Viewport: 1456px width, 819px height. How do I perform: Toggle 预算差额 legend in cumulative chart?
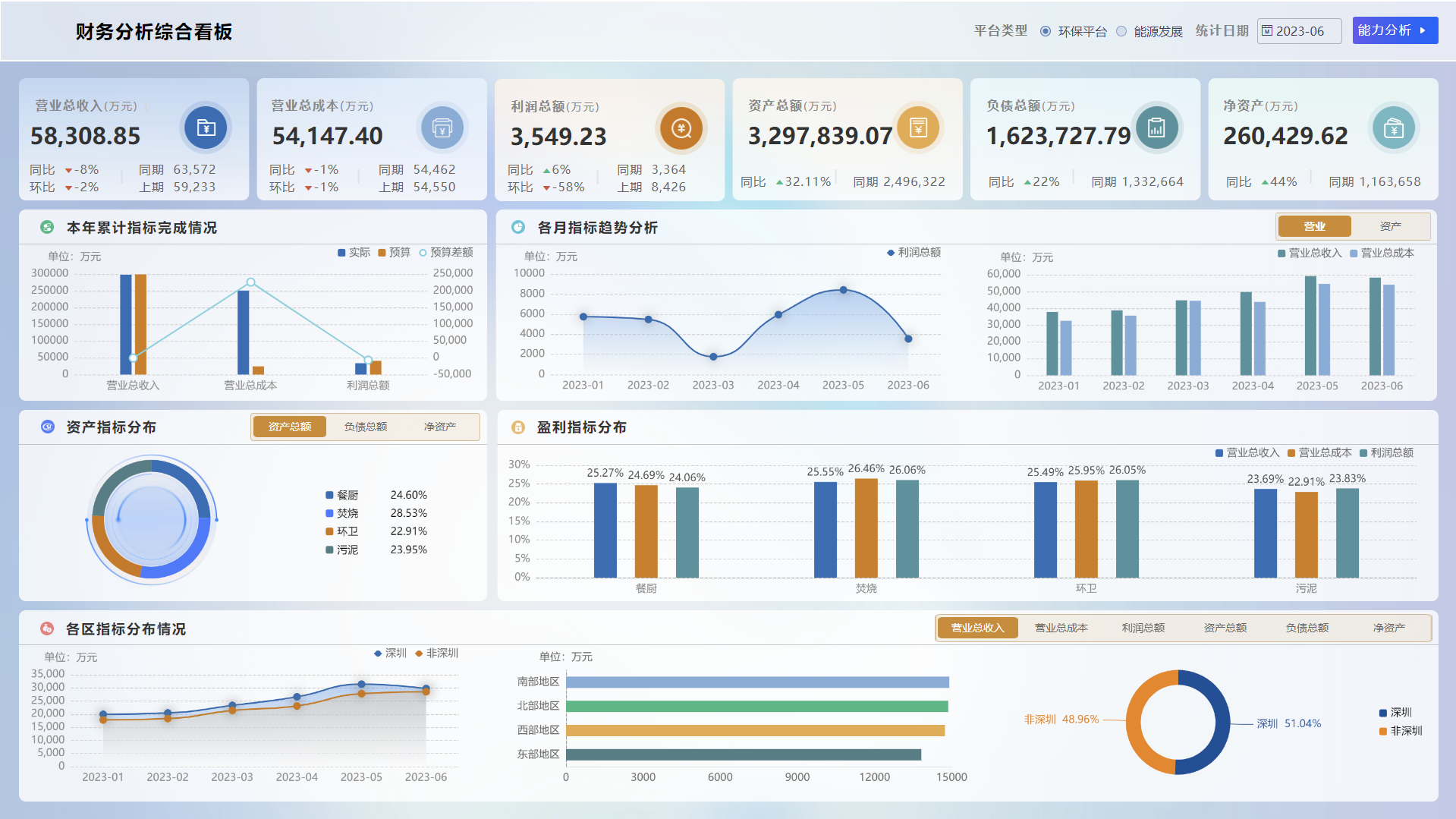pos(446,252)
